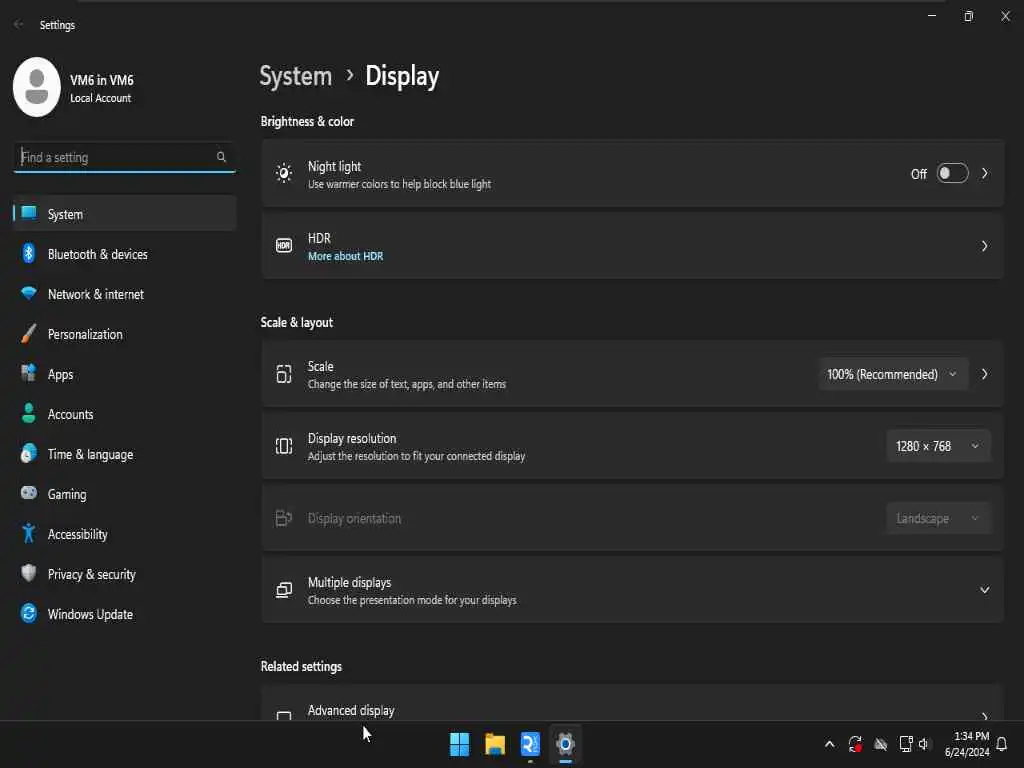
Task: Click the Accounts person icon
Action: (29, 413)
